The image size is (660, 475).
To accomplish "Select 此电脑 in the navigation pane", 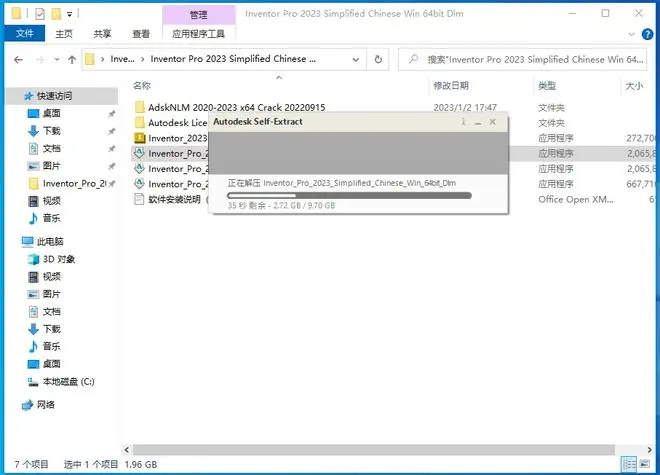I will click(x=50, y=241).
